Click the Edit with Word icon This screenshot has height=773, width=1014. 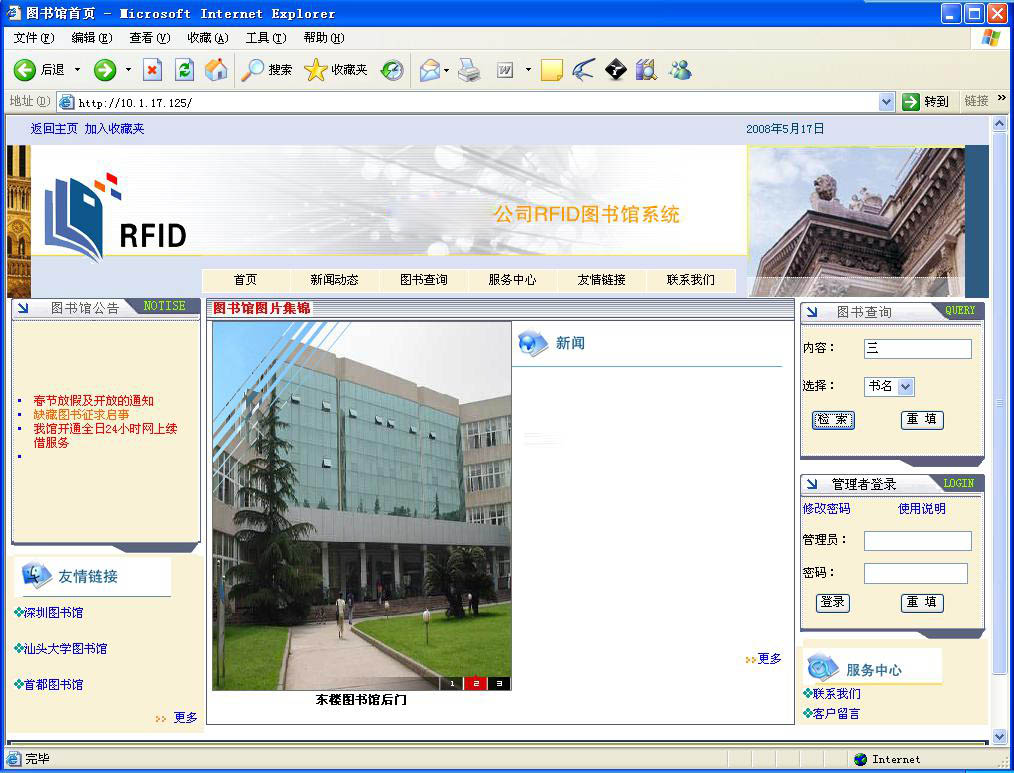click(x=505, y=70)
